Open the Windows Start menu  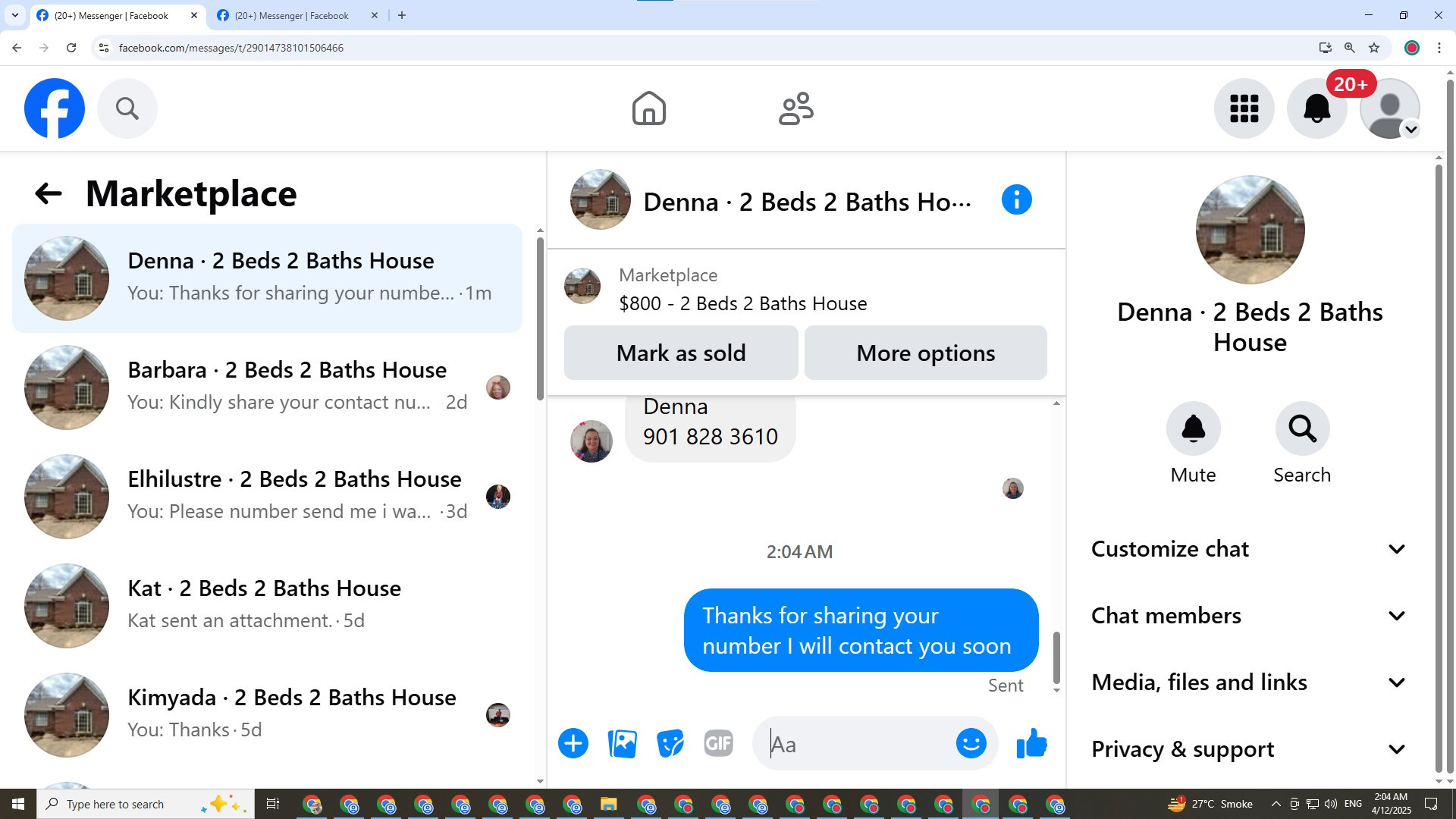(18, 804)
